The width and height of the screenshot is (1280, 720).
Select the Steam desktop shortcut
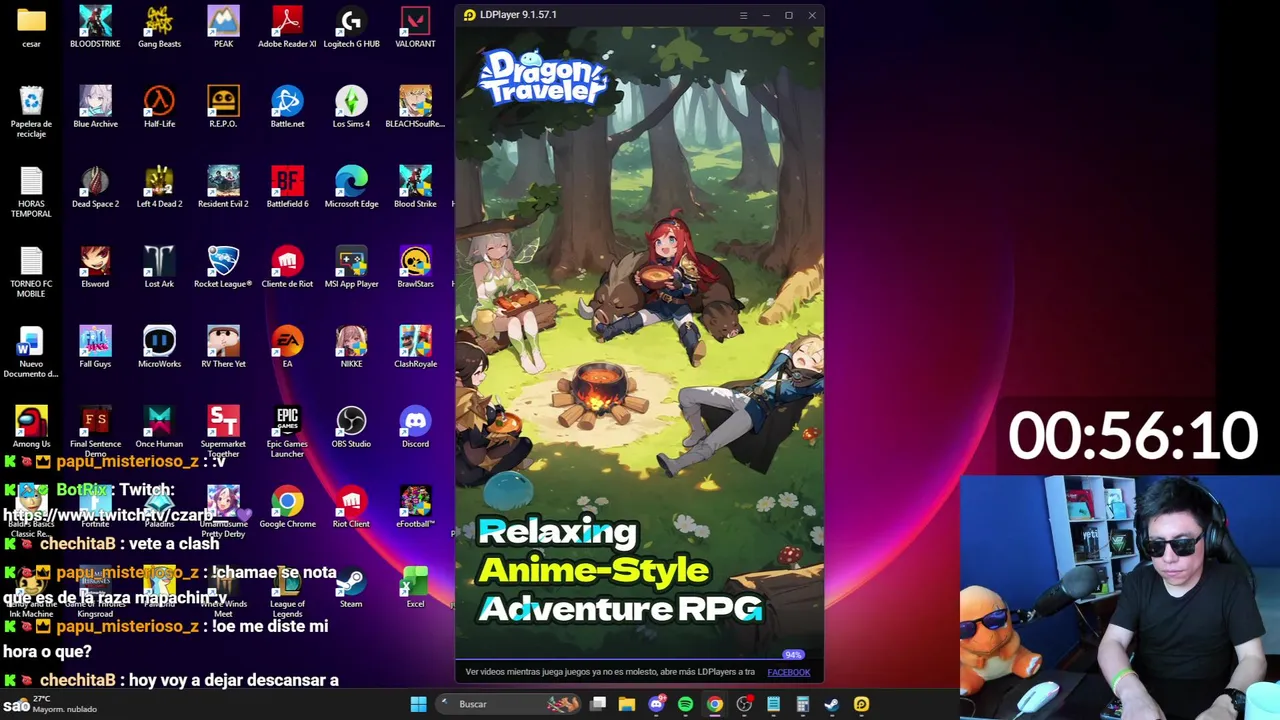pyautogui.click(x=351, y=587)
